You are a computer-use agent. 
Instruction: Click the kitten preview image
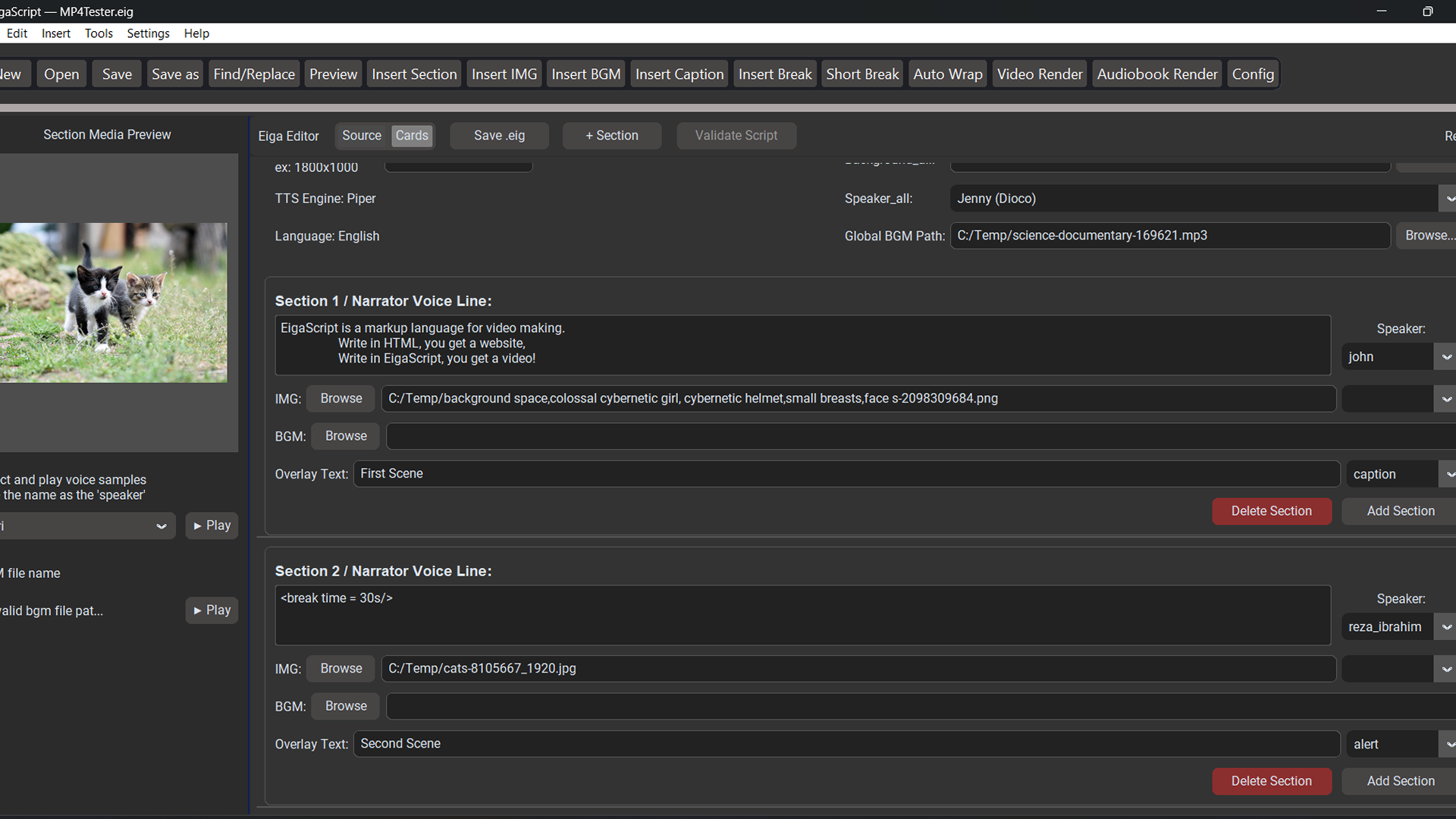click(x=114, y=302)
